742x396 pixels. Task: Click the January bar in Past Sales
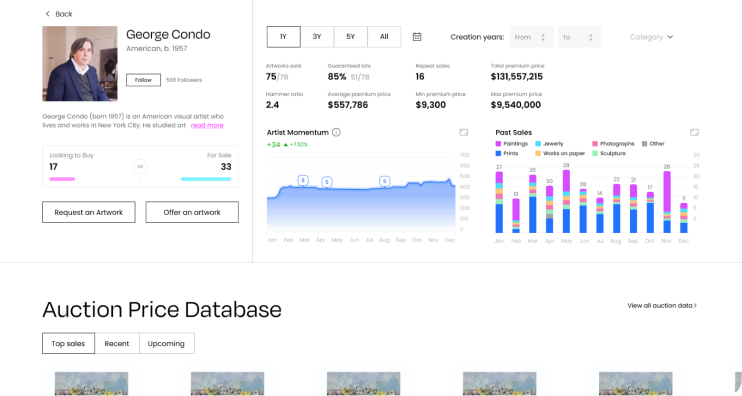pyautogui.click(x=499, y=202)
